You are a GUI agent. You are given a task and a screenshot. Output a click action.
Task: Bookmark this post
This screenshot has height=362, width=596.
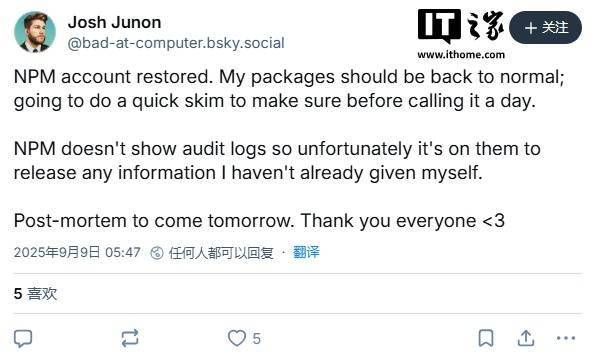tap(486, 338)
